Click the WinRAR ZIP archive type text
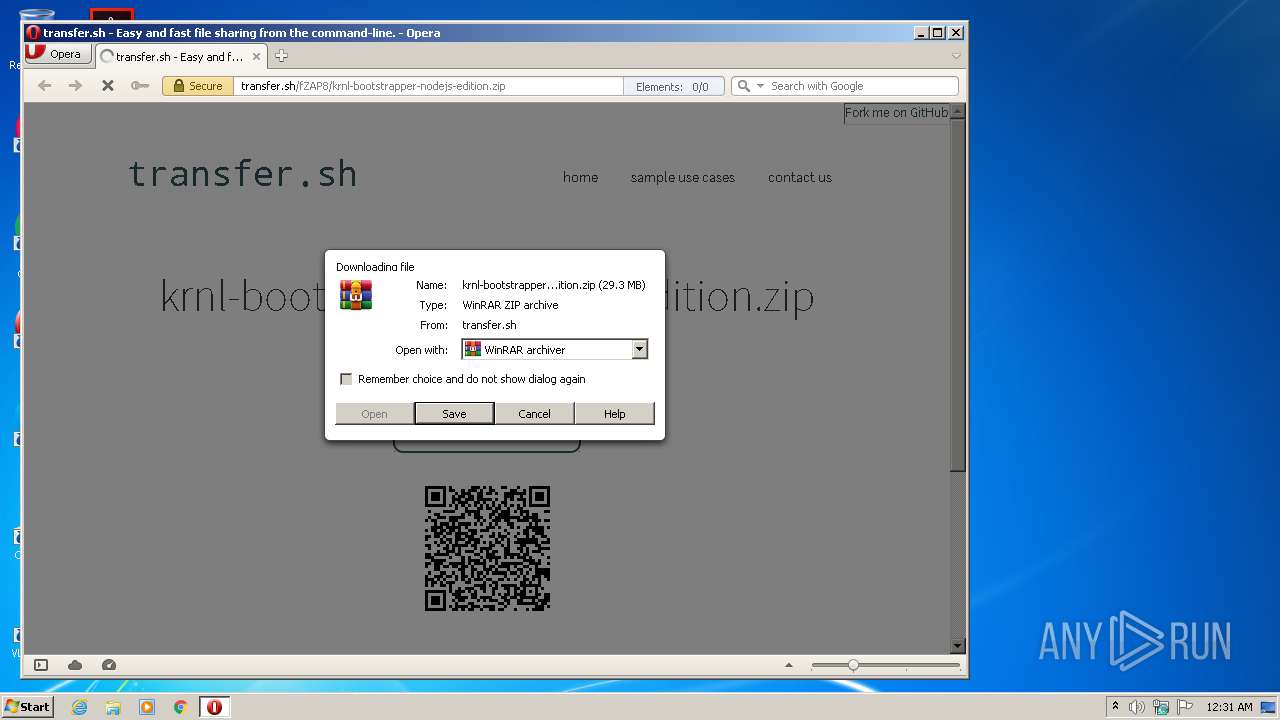Screen dimensions: 1280x720 (x=510, y=305)
